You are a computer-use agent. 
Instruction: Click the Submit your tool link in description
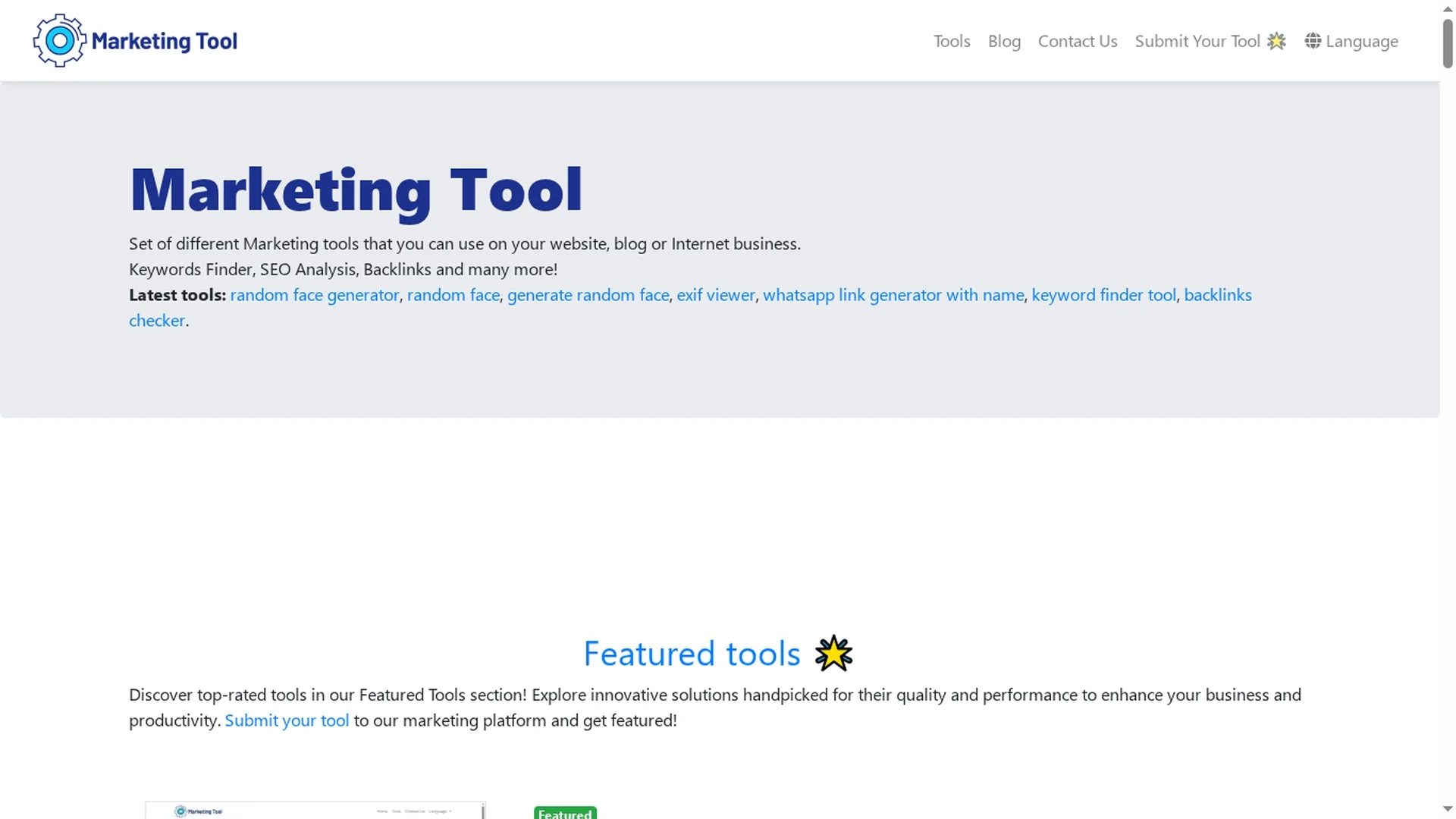pyautogui.click(x=287, y=720)
